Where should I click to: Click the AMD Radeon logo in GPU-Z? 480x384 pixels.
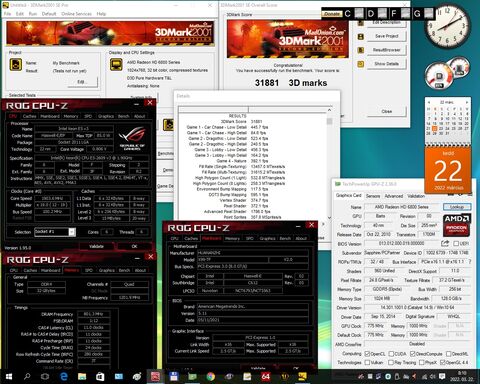pyautogui.click(x=456, y=225)
